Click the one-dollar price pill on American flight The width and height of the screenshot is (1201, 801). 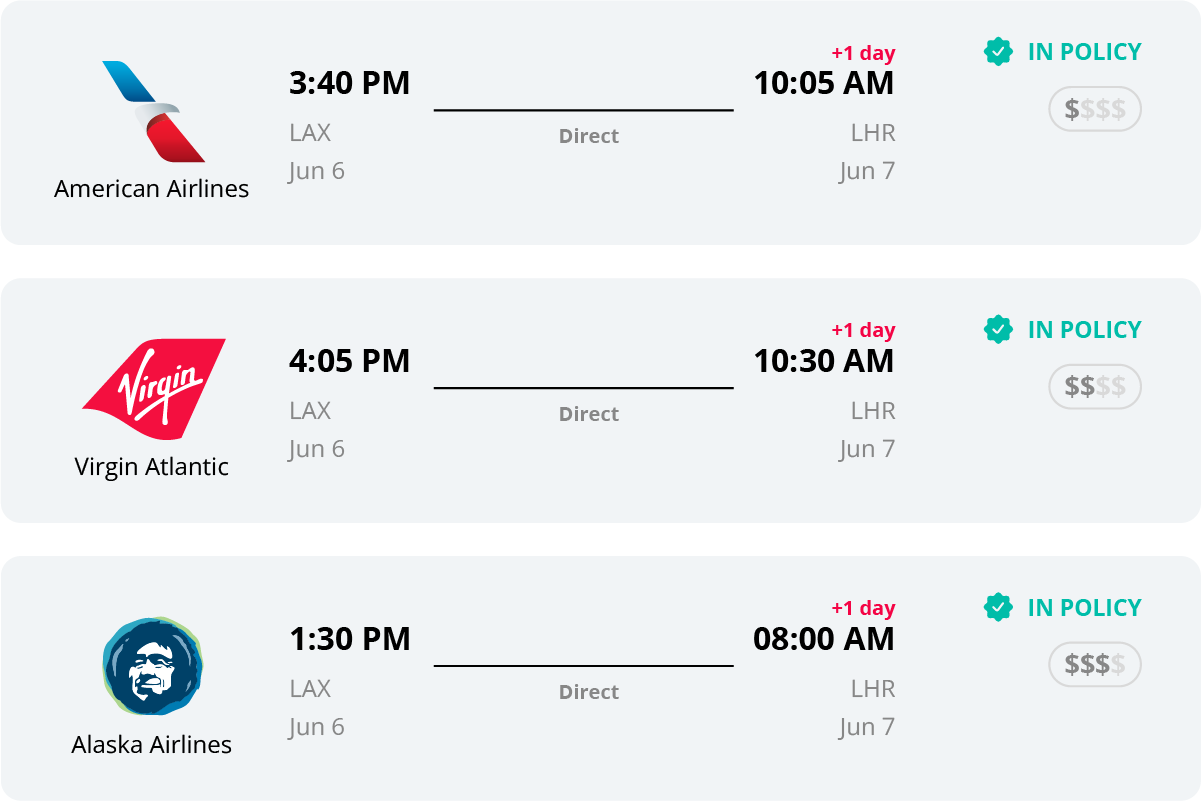tap(1095, 109)
